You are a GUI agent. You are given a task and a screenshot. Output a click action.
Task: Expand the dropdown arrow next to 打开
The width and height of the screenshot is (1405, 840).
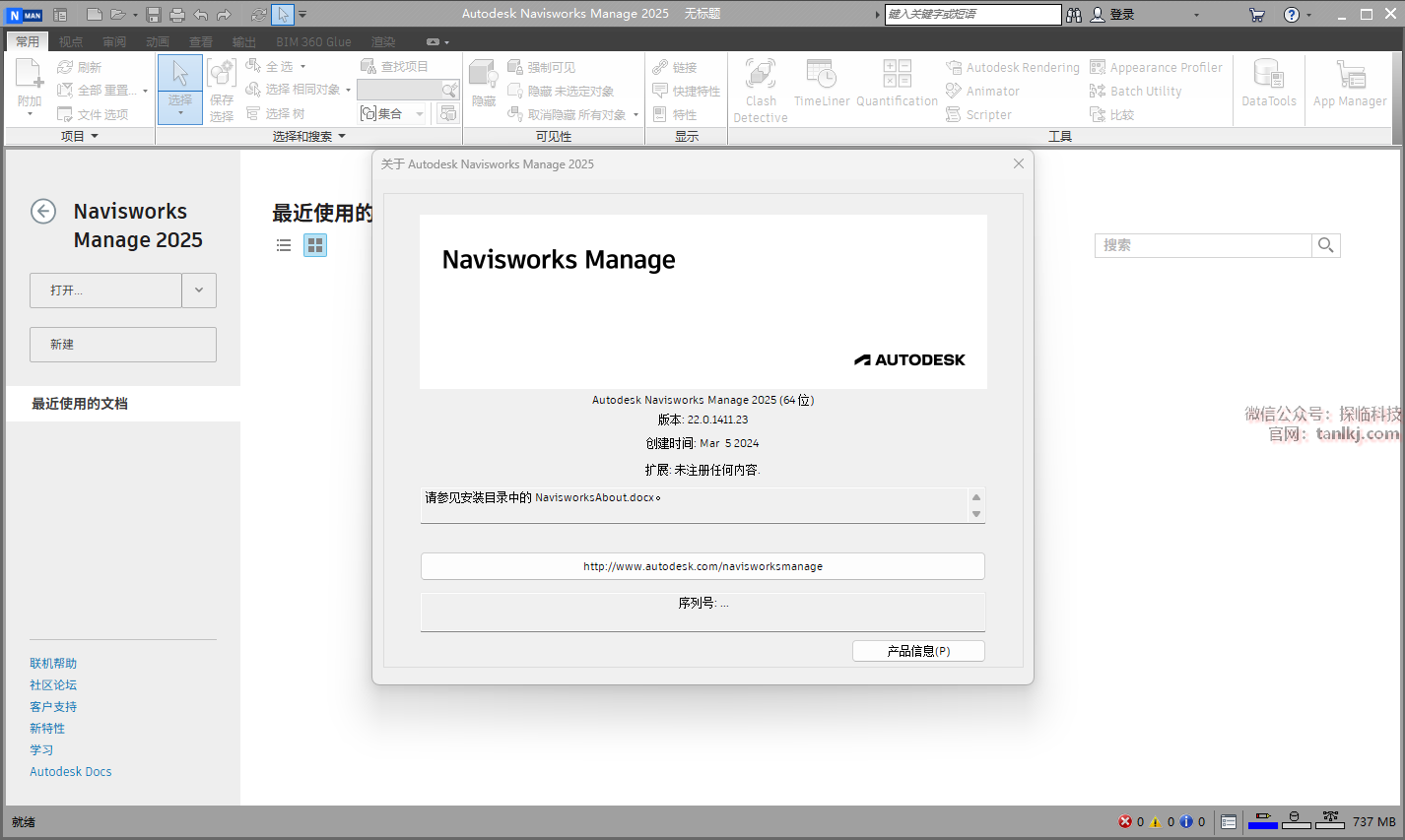point(199,291)
